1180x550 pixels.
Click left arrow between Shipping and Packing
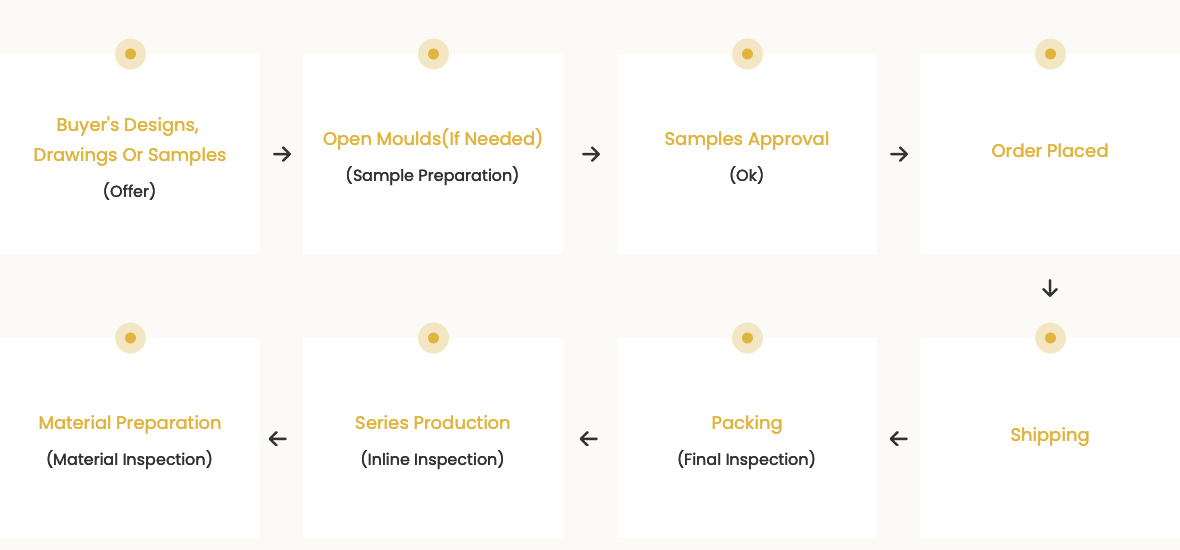tap(899, 438)
